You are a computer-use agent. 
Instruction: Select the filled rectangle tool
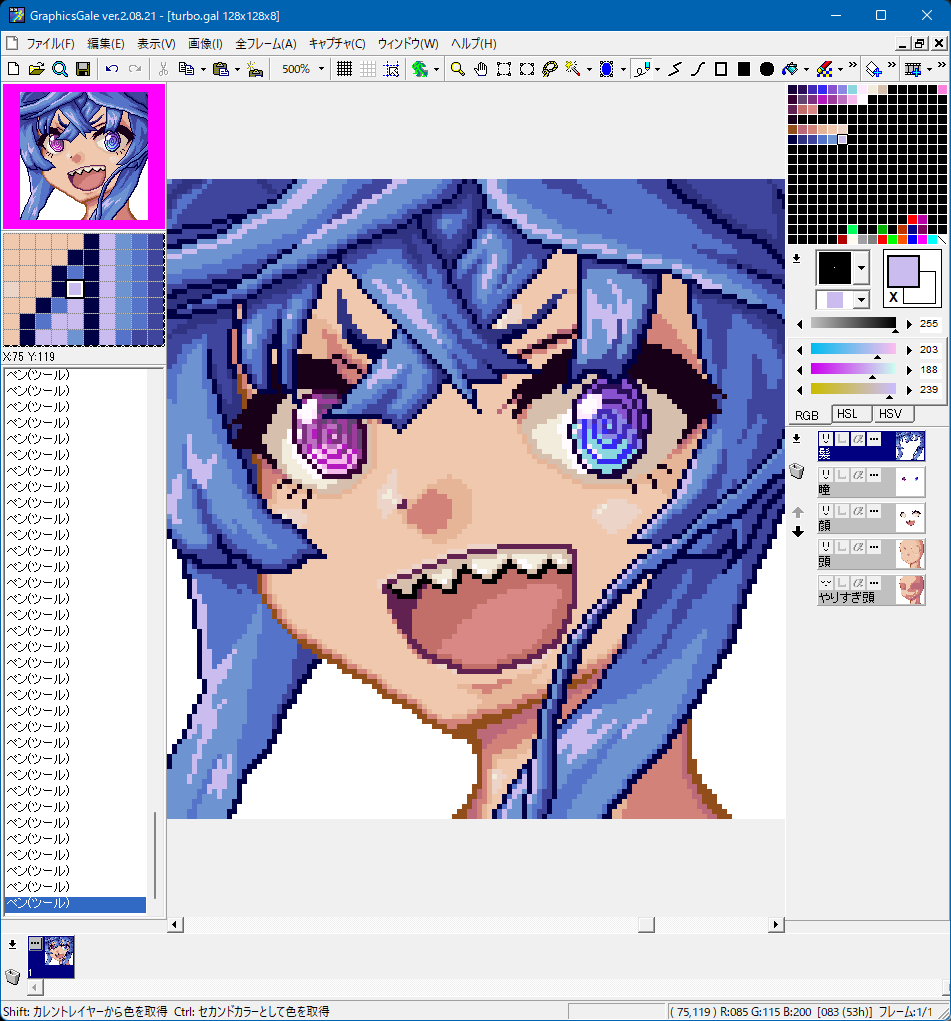(744, 69)
